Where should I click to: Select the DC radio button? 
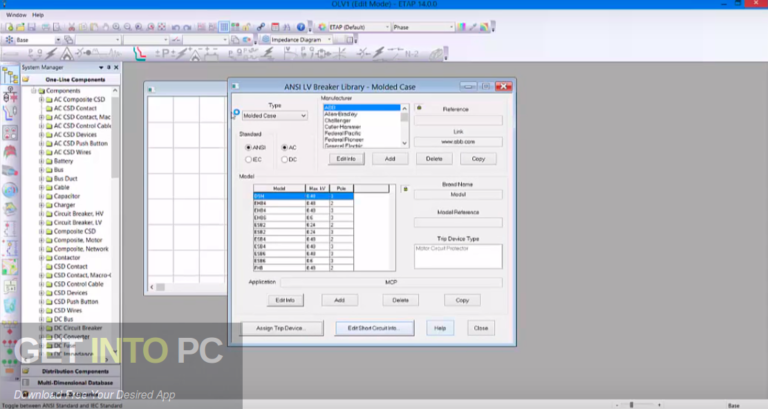pyautogui.click(x=284, y=160)
